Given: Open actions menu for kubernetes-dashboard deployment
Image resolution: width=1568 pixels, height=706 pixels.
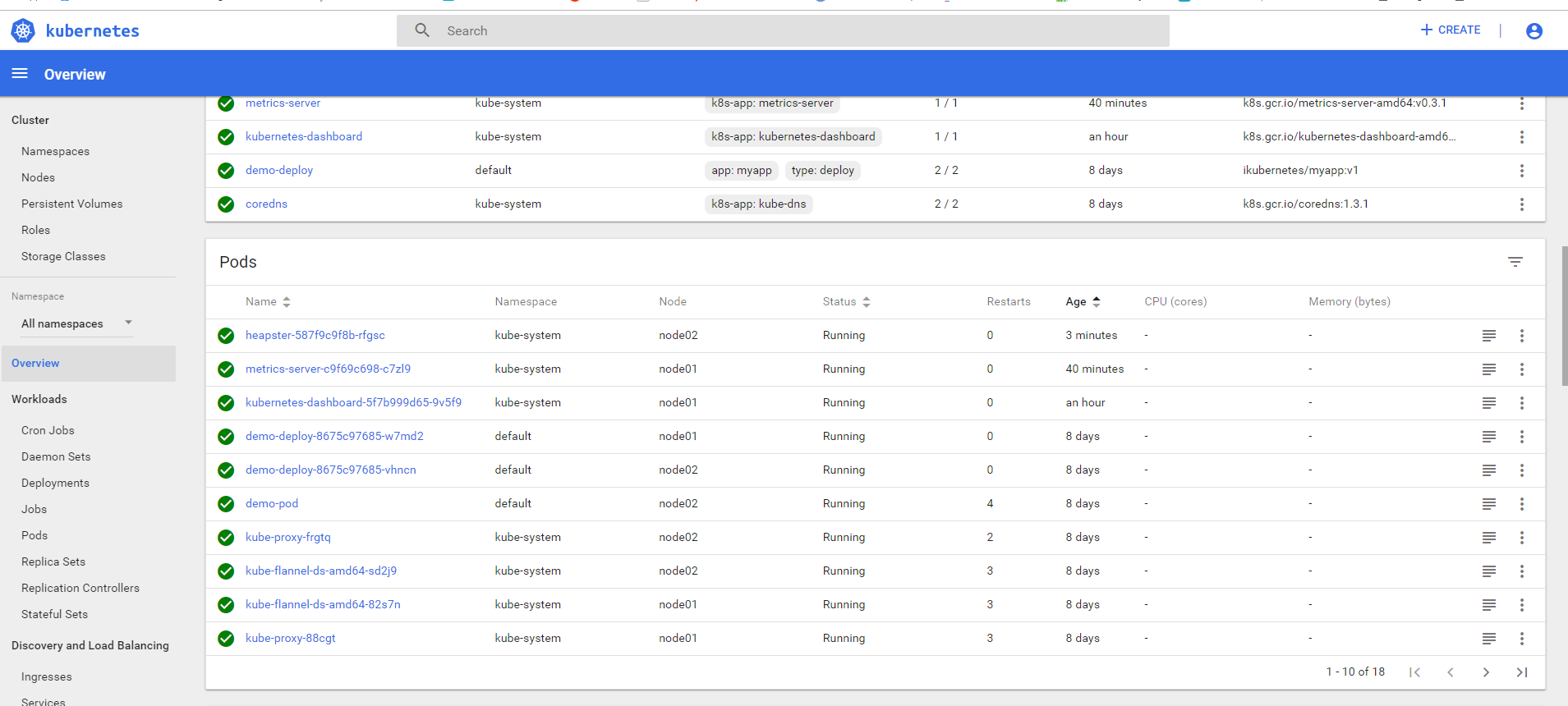Looking at the screenshot, I should point(1522,137).
